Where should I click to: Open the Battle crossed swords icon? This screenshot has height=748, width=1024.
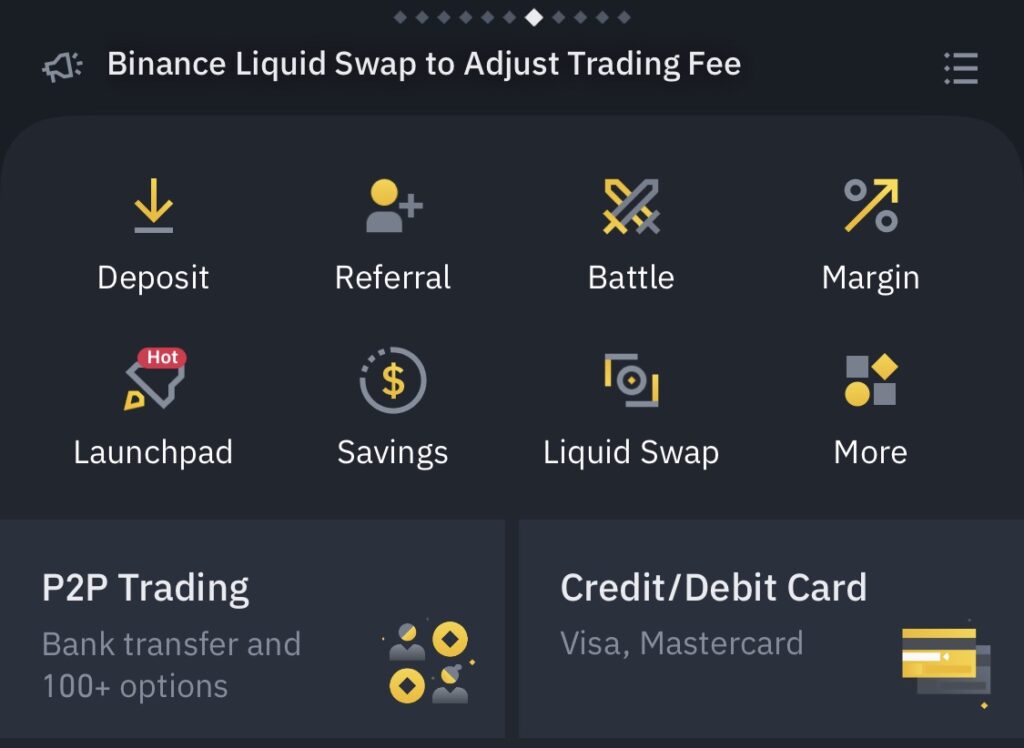[632, 206]
